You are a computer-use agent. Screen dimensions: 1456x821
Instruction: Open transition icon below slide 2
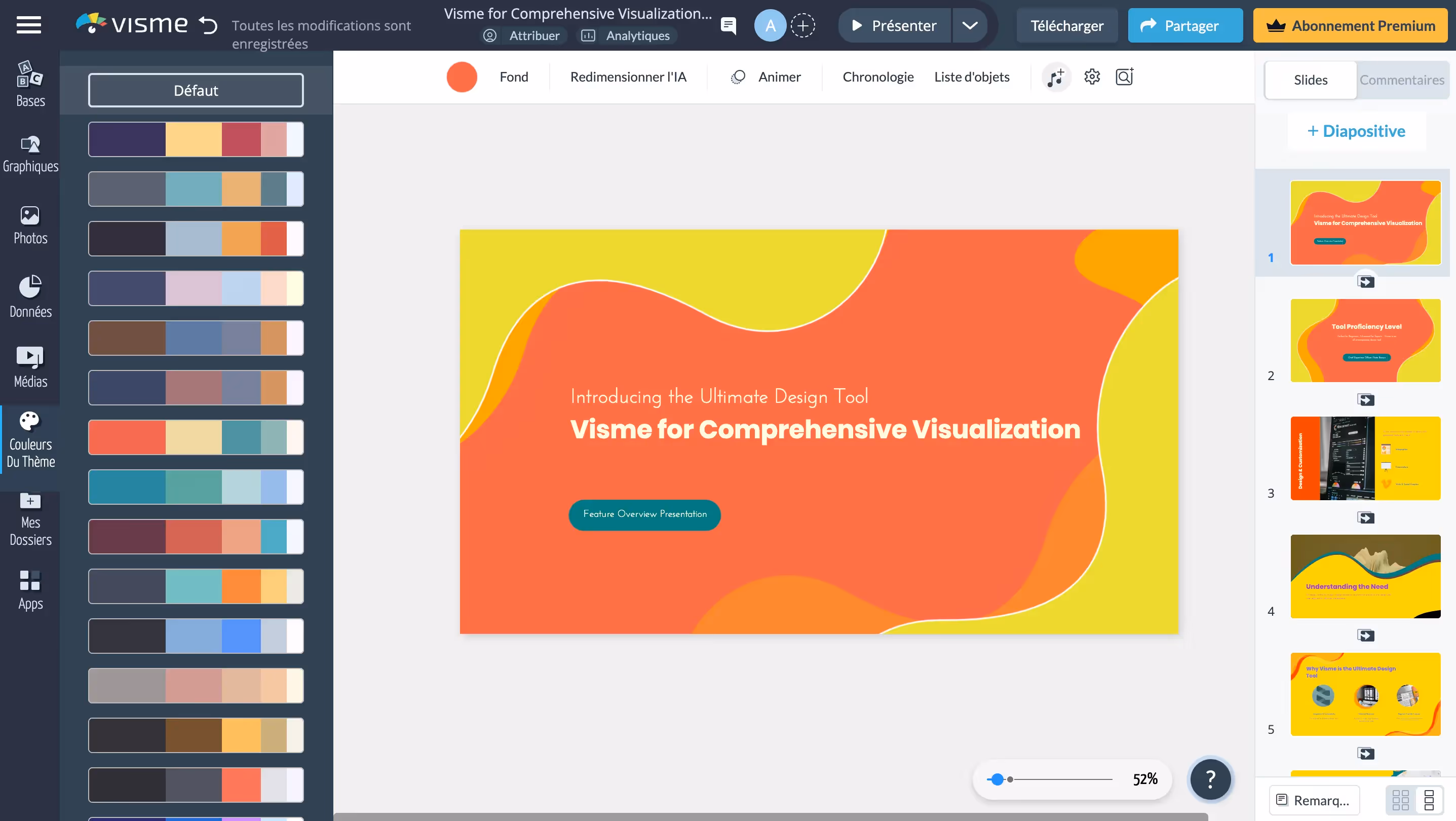tap(1365, 400)
